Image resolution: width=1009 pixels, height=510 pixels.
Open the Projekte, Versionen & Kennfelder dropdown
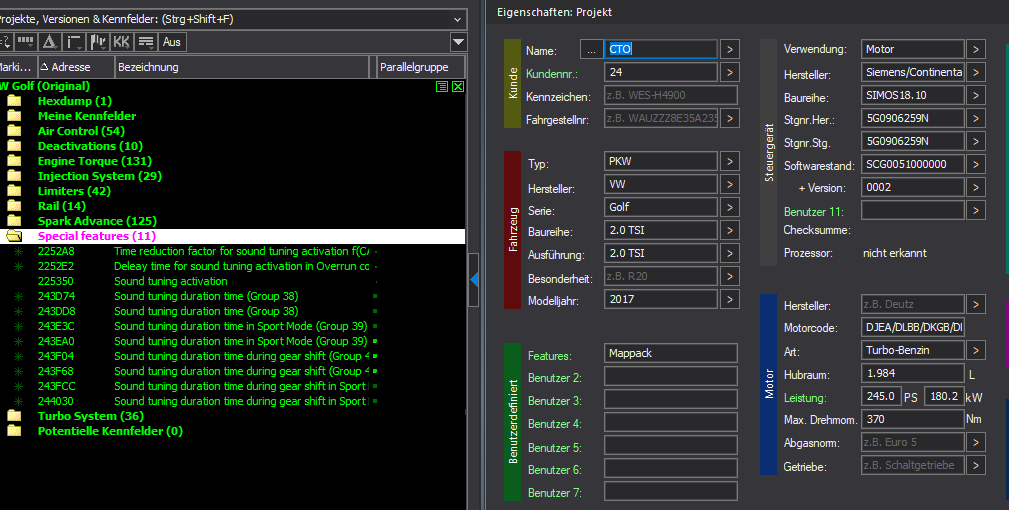pos(457,19)
